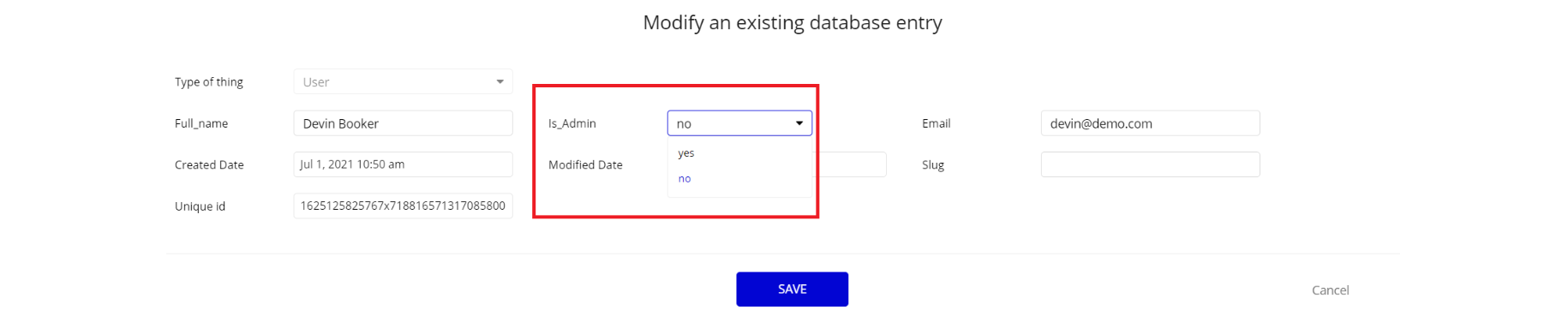Image resolution: width=1568 pixels, height=322 pixels.
Task: Click the Created Date input field
Action: pos(403,164)
